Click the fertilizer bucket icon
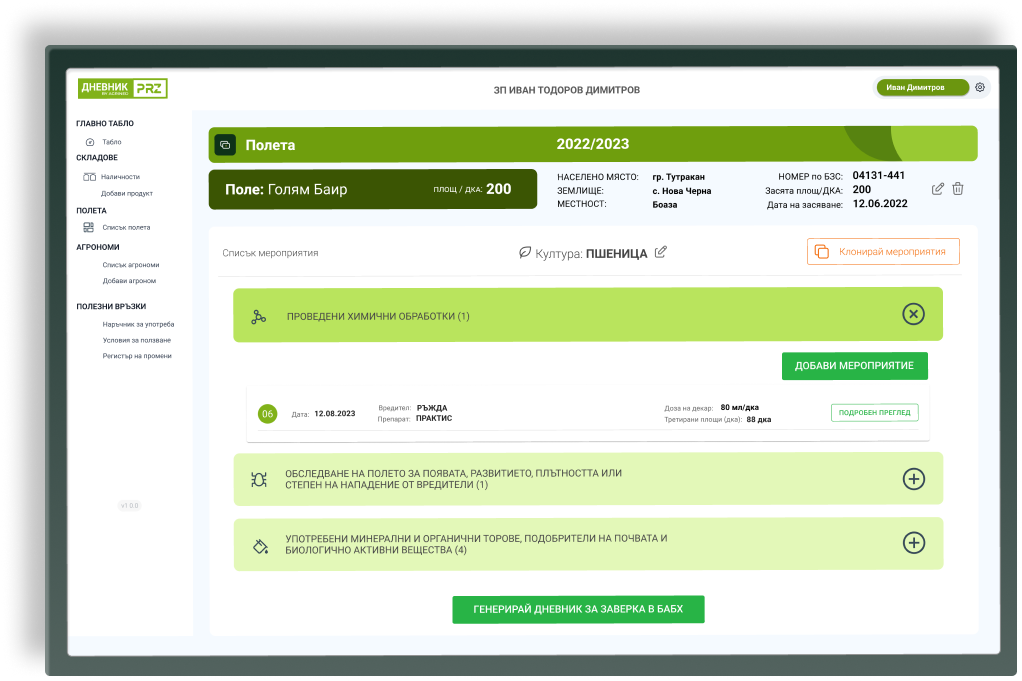Viewport: 1022px width, 681px height. tap(260, 546)
